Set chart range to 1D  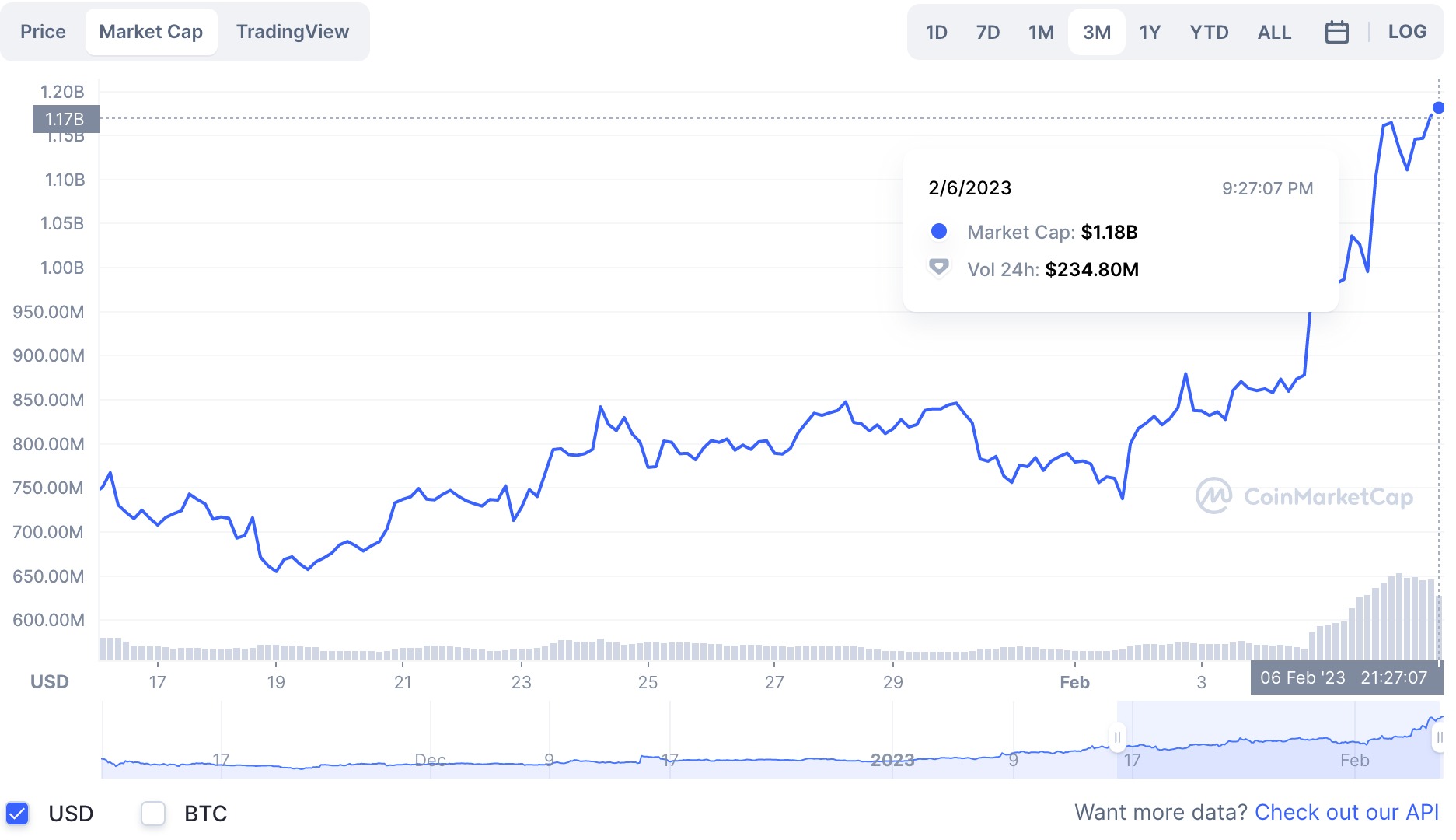(x=936, y=32)
